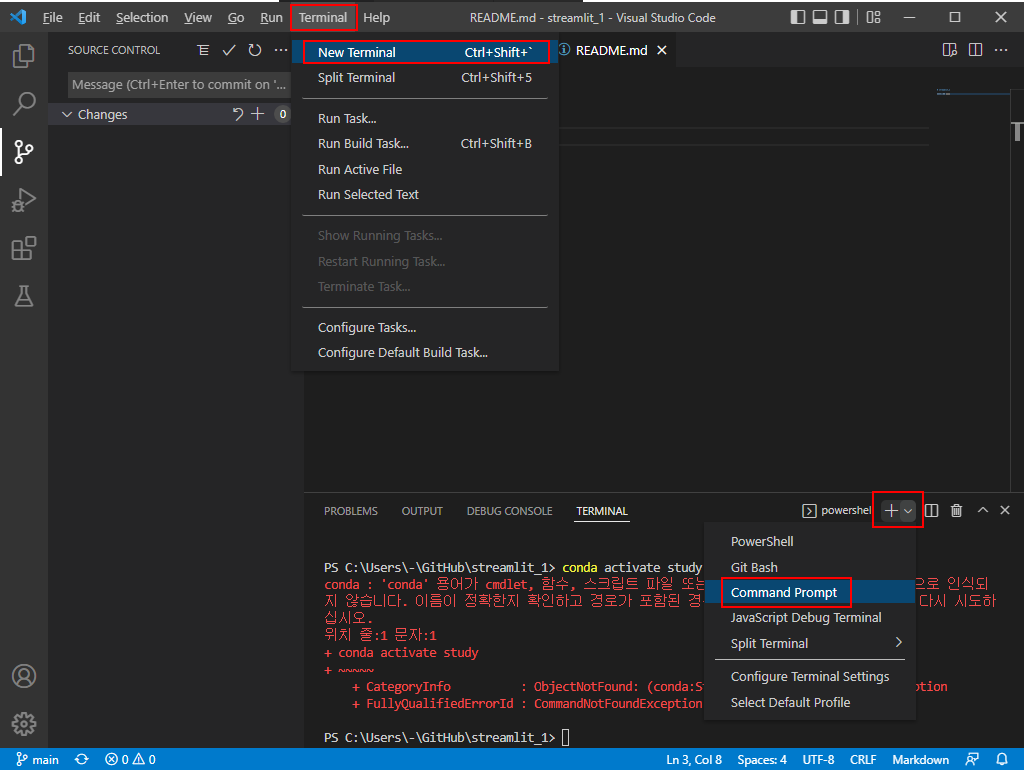The width and height of the screenshot is (1024, 770).
Task: Toggle bottom panel visibility in title bar
Action: (x=820, y=18)
